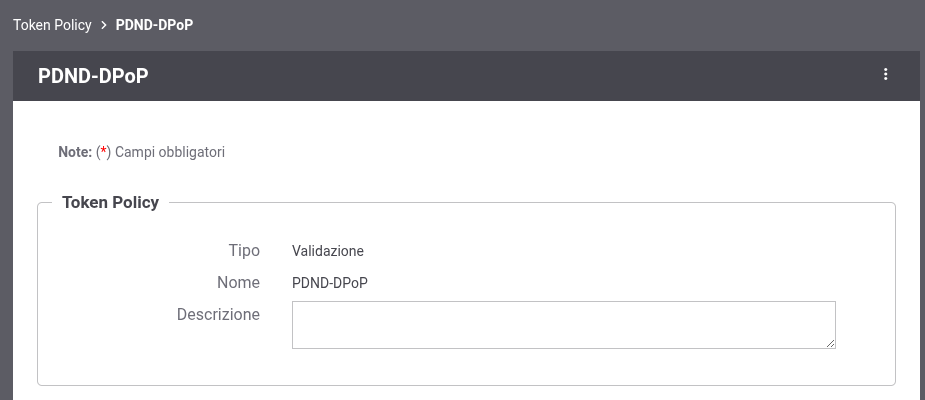Click the blank area below the Descrizione field
Image resolution: width=925 pixels, height=400 pixels.
click(x=563, y=366)
